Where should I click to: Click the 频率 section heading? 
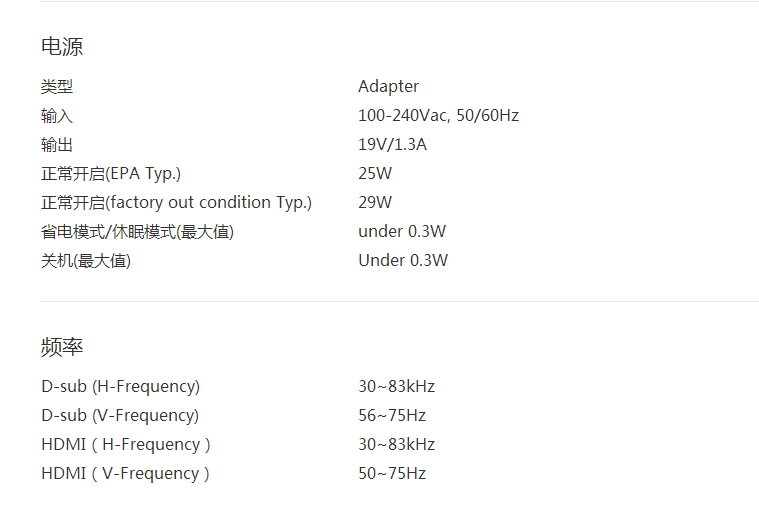tap(62, 347)
